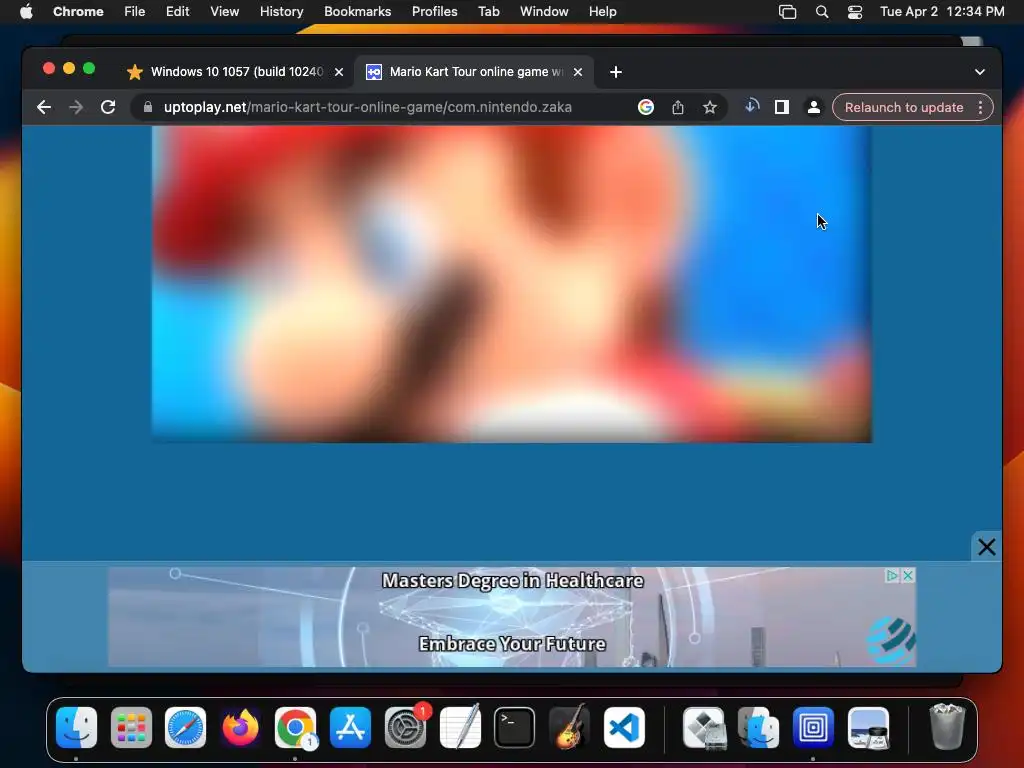
Task: Close the ad using small X icon
Action: pyautogui.click(x=908, y=575)
